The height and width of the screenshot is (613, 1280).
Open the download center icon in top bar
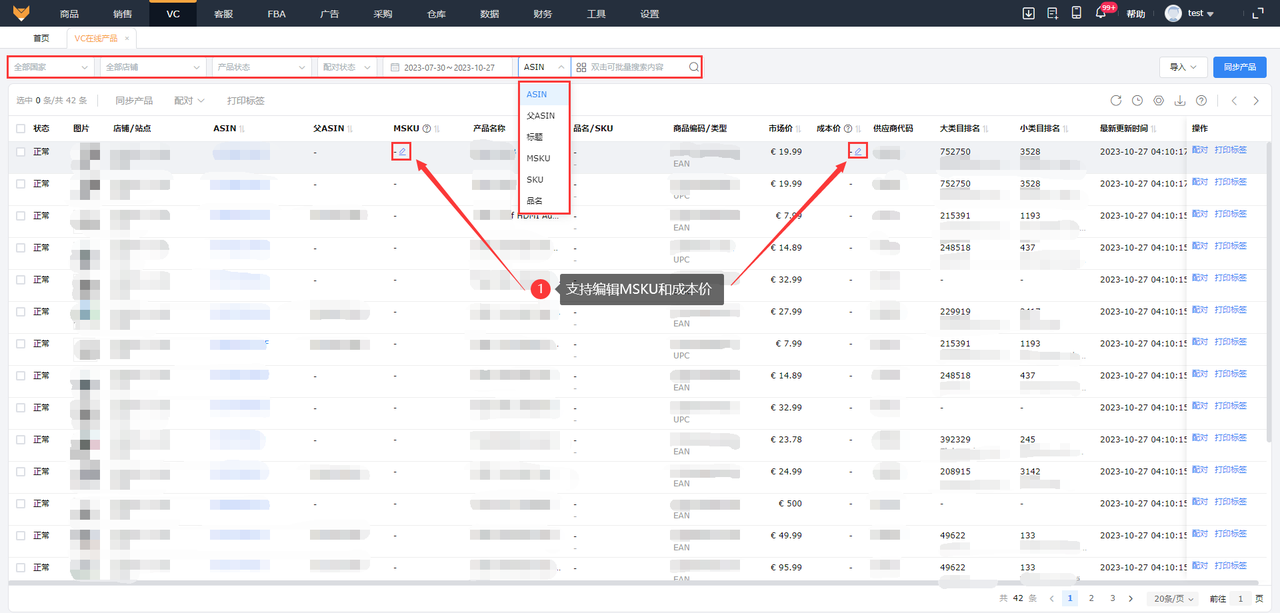point(1029,13)
